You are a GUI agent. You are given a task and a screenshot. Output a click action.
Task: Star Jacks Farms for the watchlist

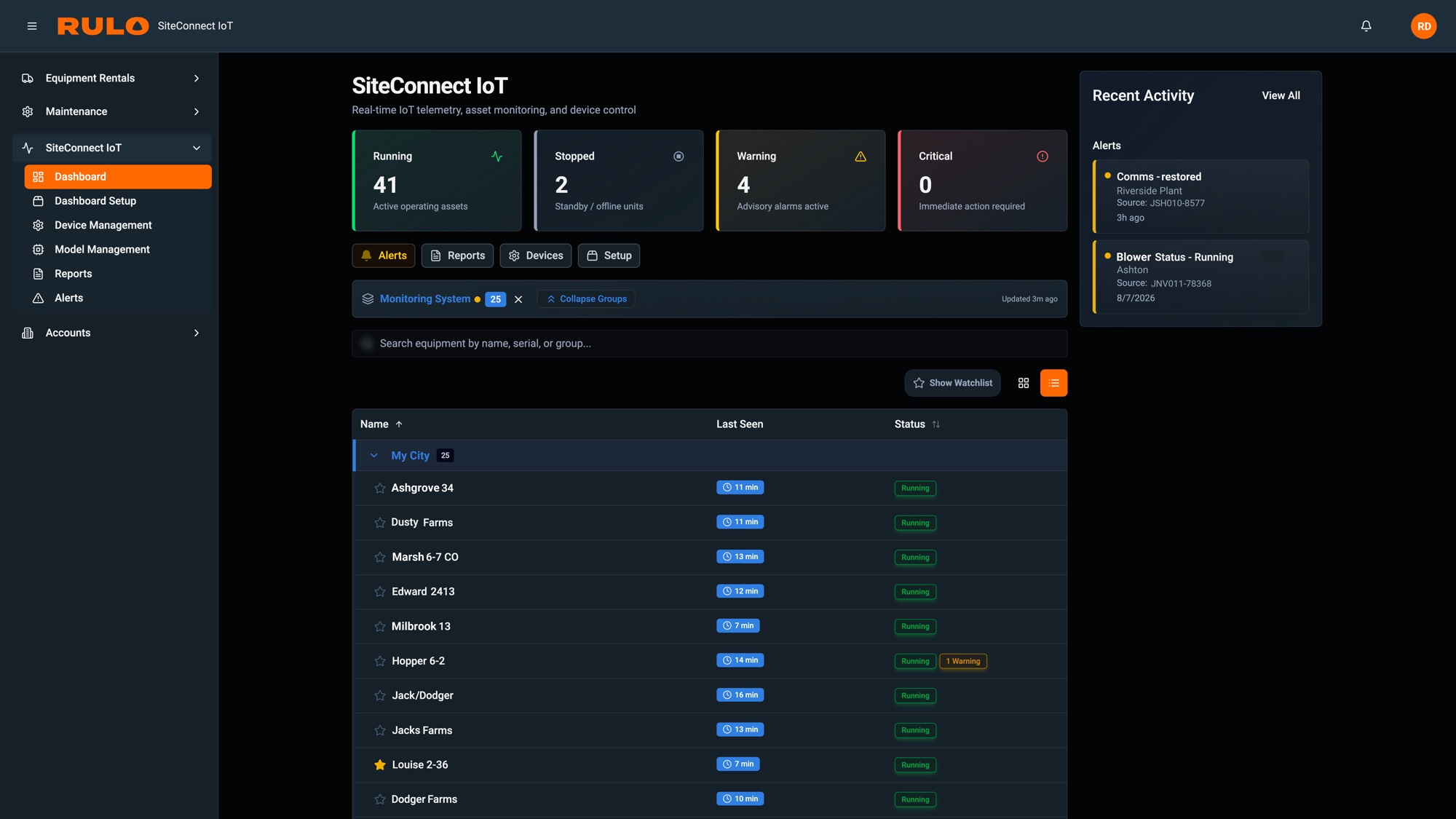coord(379,730)
